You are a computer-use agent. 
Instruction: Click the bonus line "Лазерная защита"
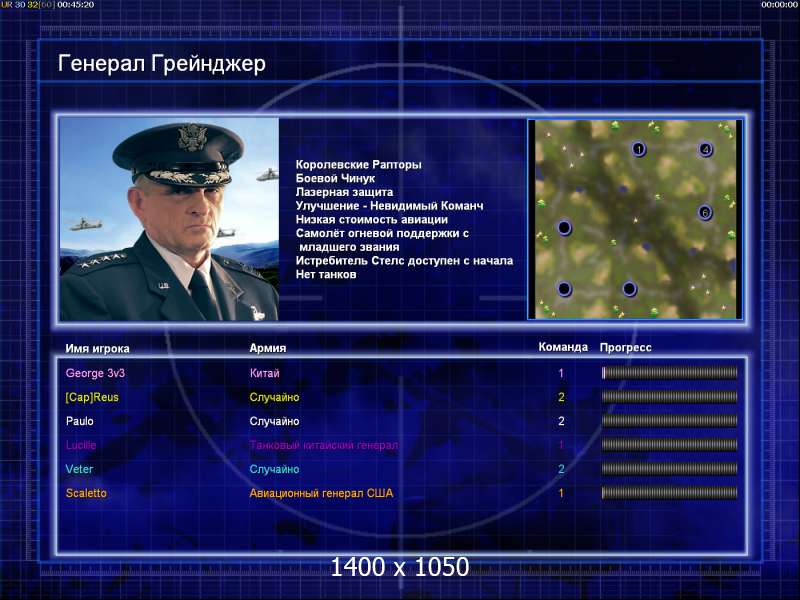pyautogui.click(x=344, y=192)
